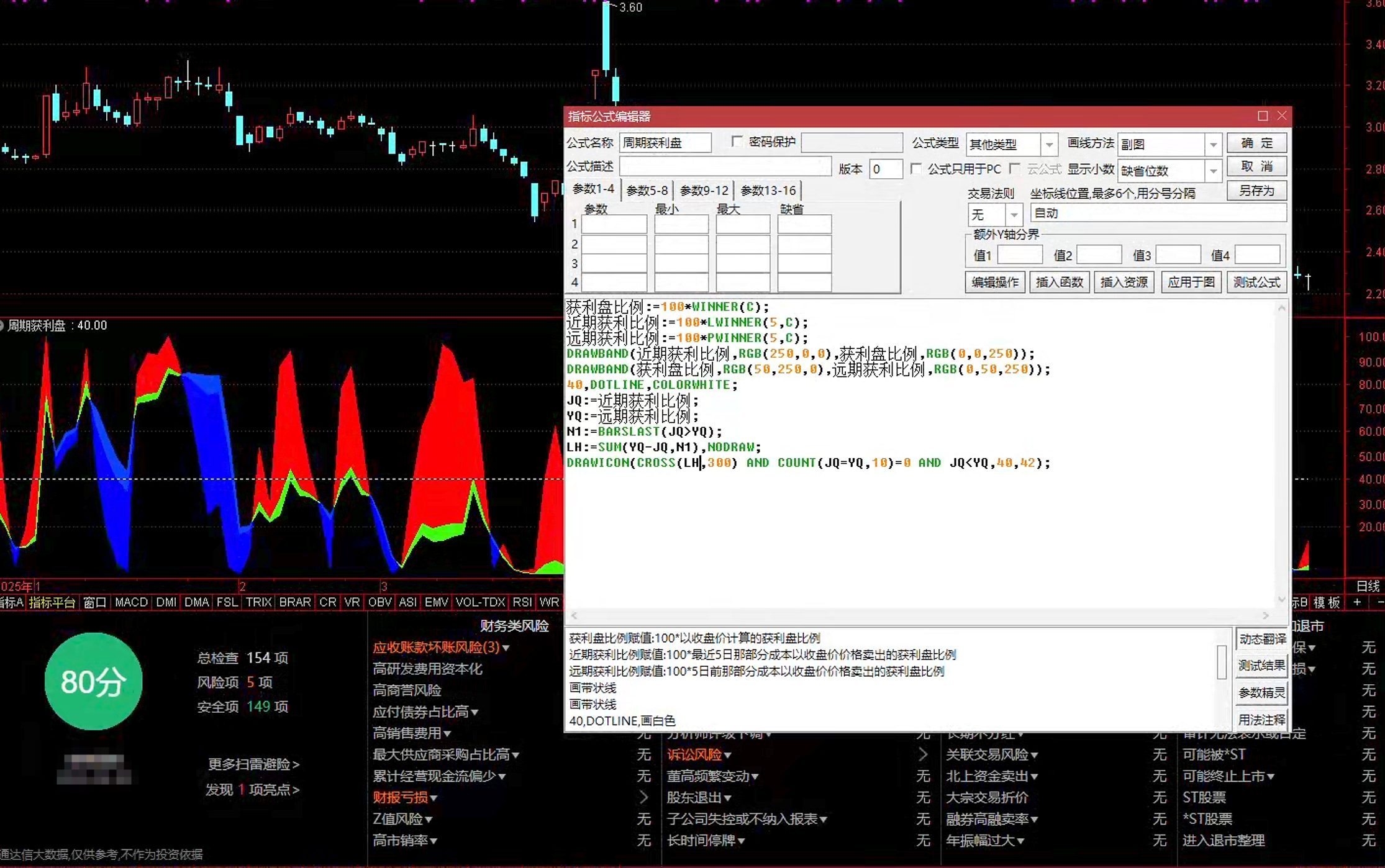Screen dimensions: 1385x868
Task: Click the 另存为 button
Action: click(1256, 191)
